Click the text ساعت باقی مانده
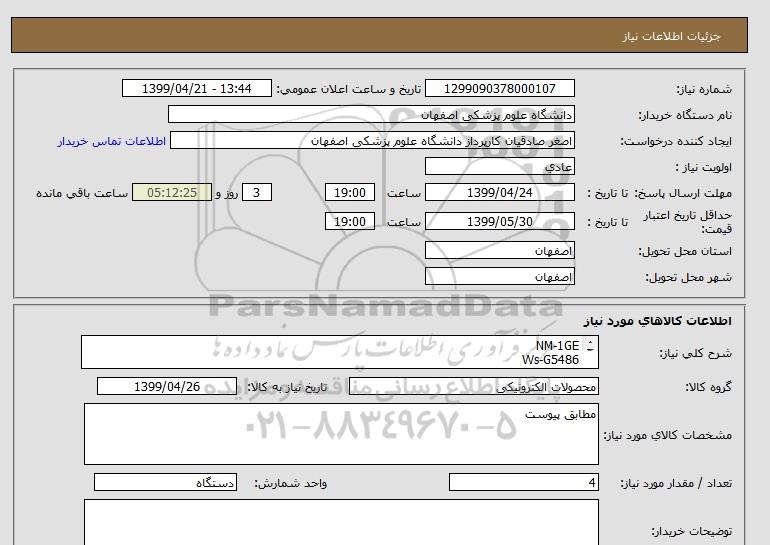 (x=82, y=193)
